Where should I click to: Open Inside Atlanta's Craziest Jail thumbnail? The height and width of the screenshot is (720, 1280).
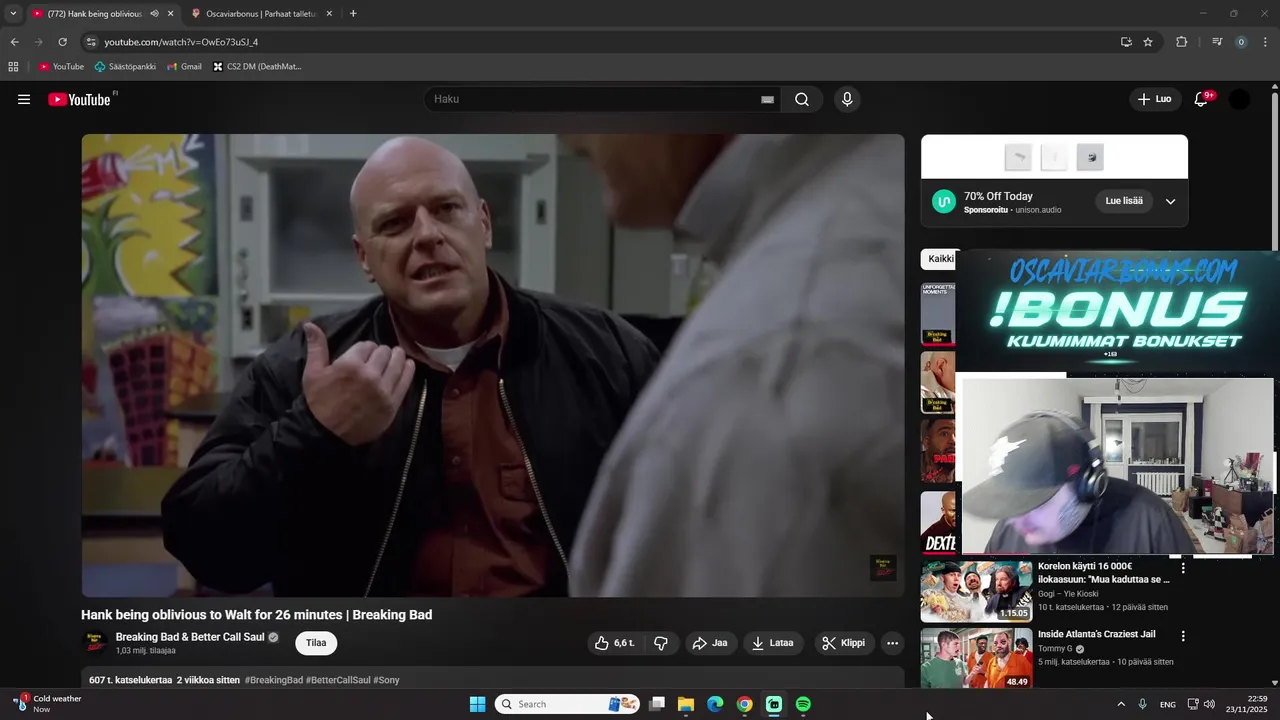pos(976,658)
